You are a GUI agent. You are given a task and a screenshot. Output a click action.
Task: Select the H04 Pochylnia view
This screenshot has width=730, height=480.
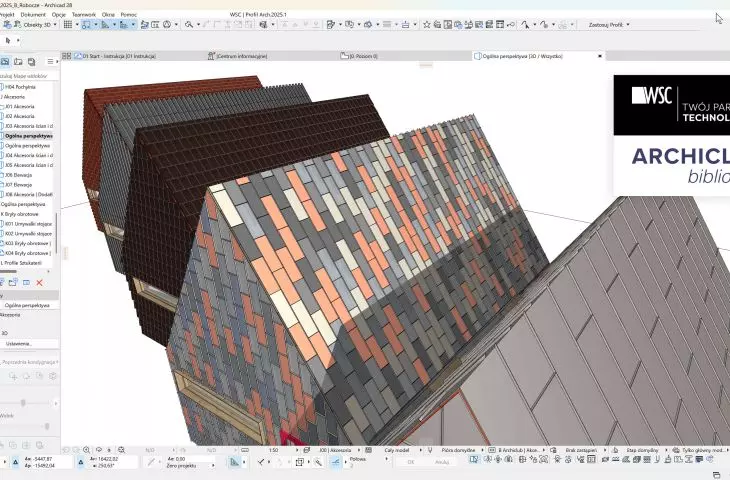point(20,87)
